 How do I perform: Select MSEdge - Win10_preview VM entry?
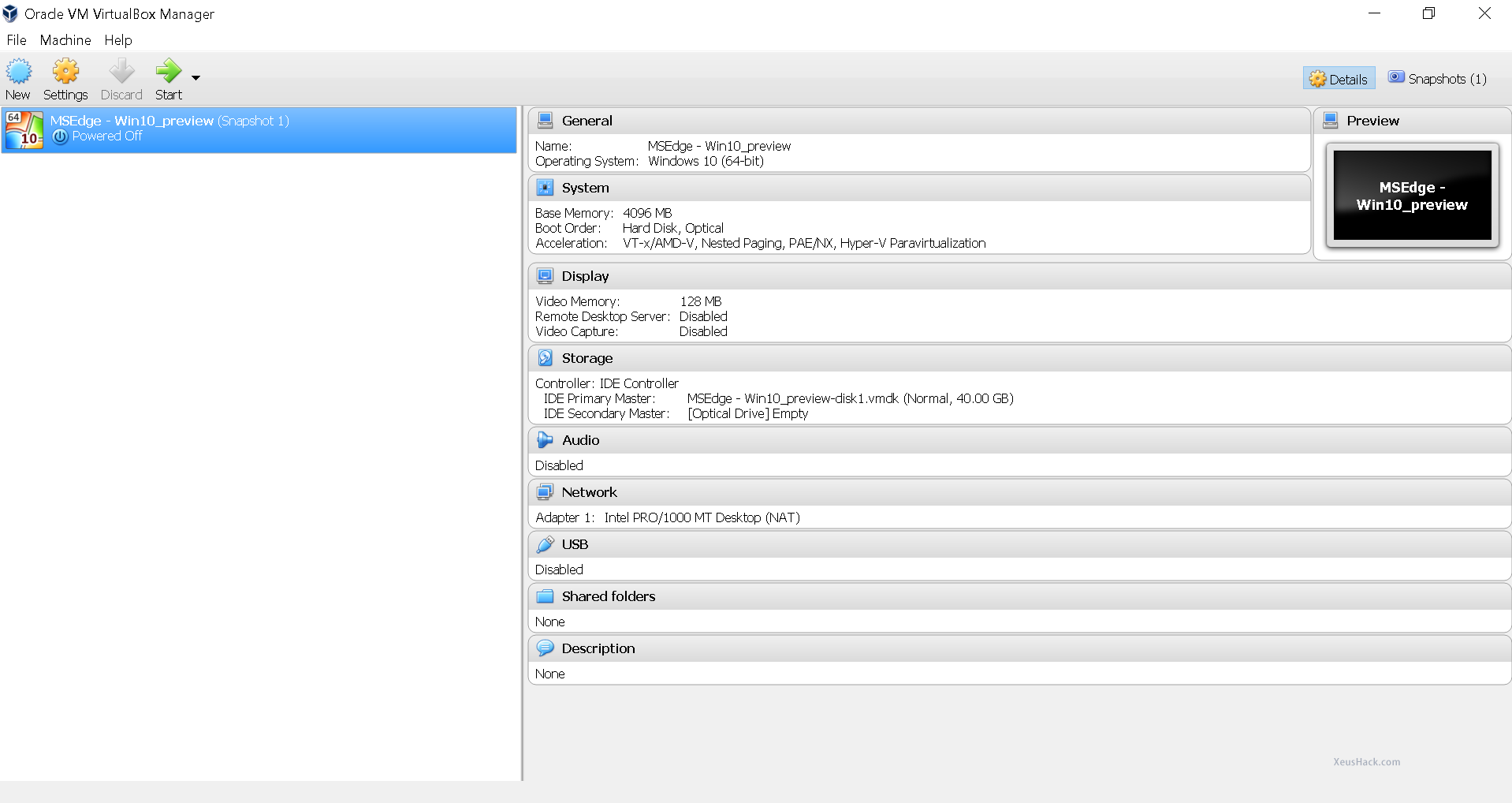[x=259, y=129]
